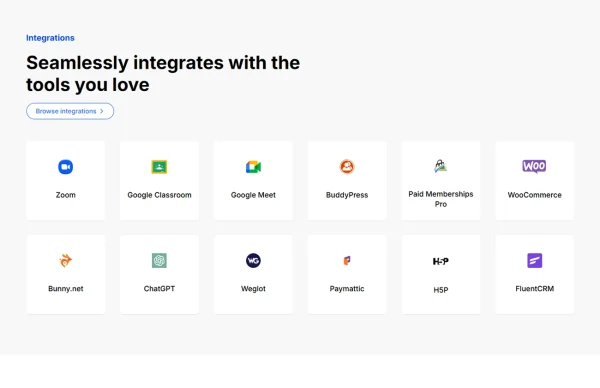
Task: Click the WooCommerce Woo logo
Action: click(x=534, y=166)
